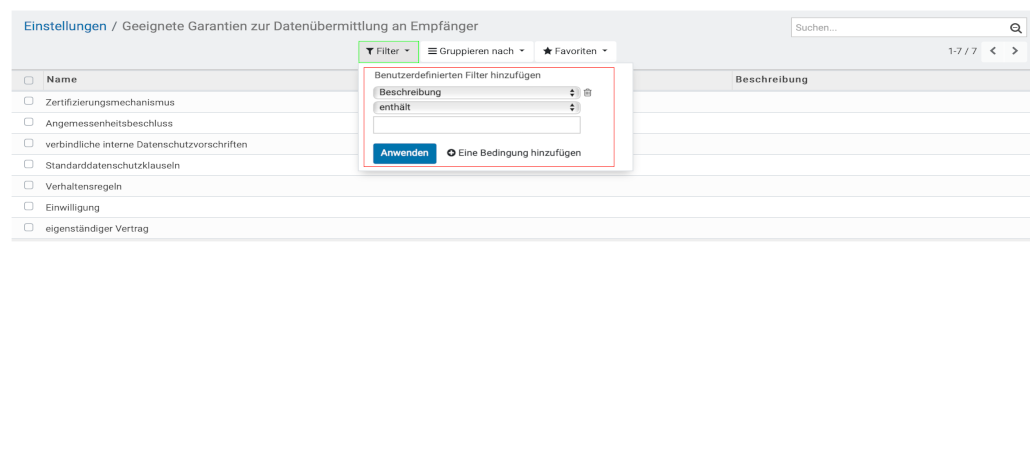1030x461 pixels.
Task: Go to previous page arrow
Action: click(x=994, y=51)
